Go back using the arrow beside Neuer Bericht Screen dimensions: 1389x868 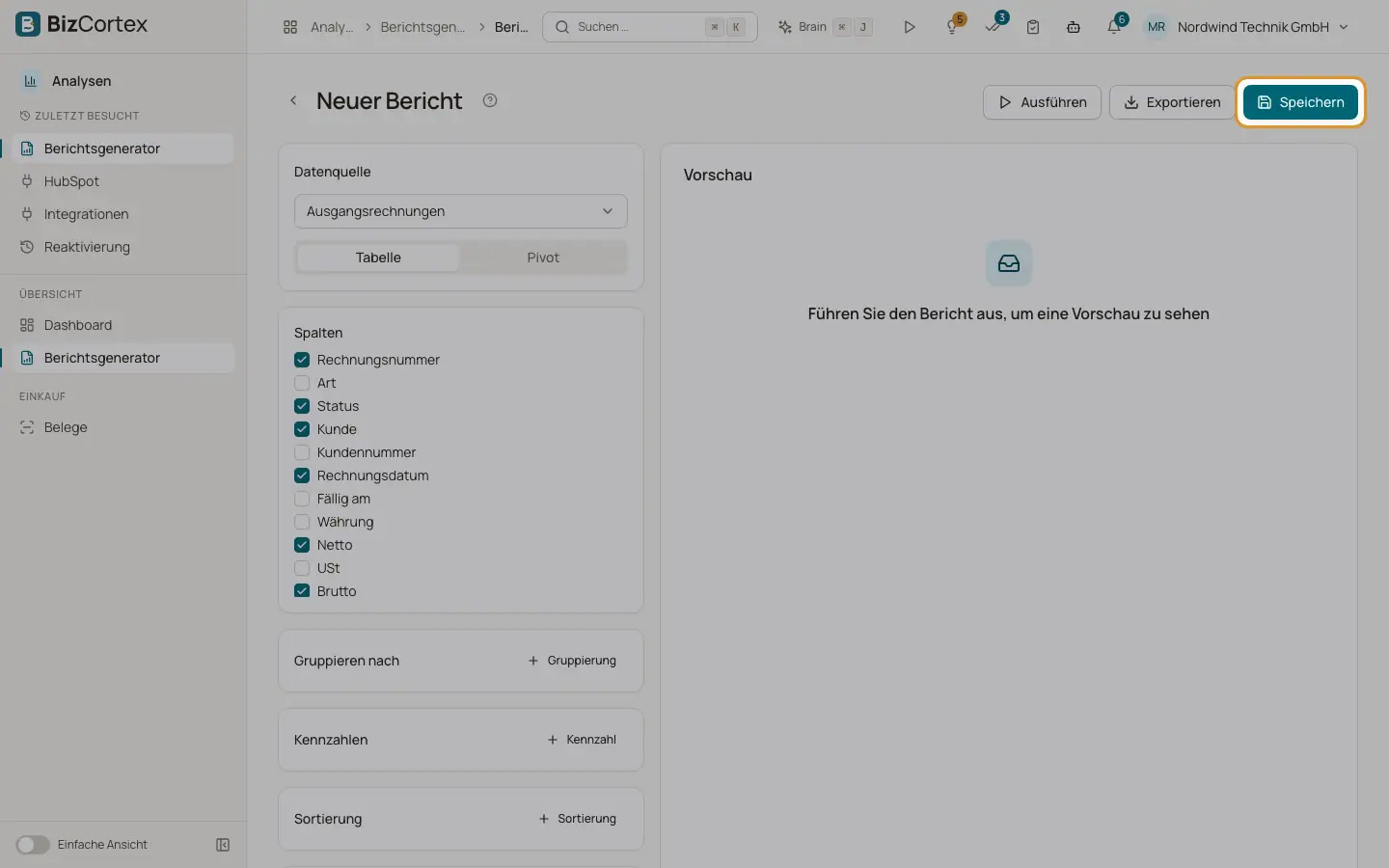pos(293,100)
